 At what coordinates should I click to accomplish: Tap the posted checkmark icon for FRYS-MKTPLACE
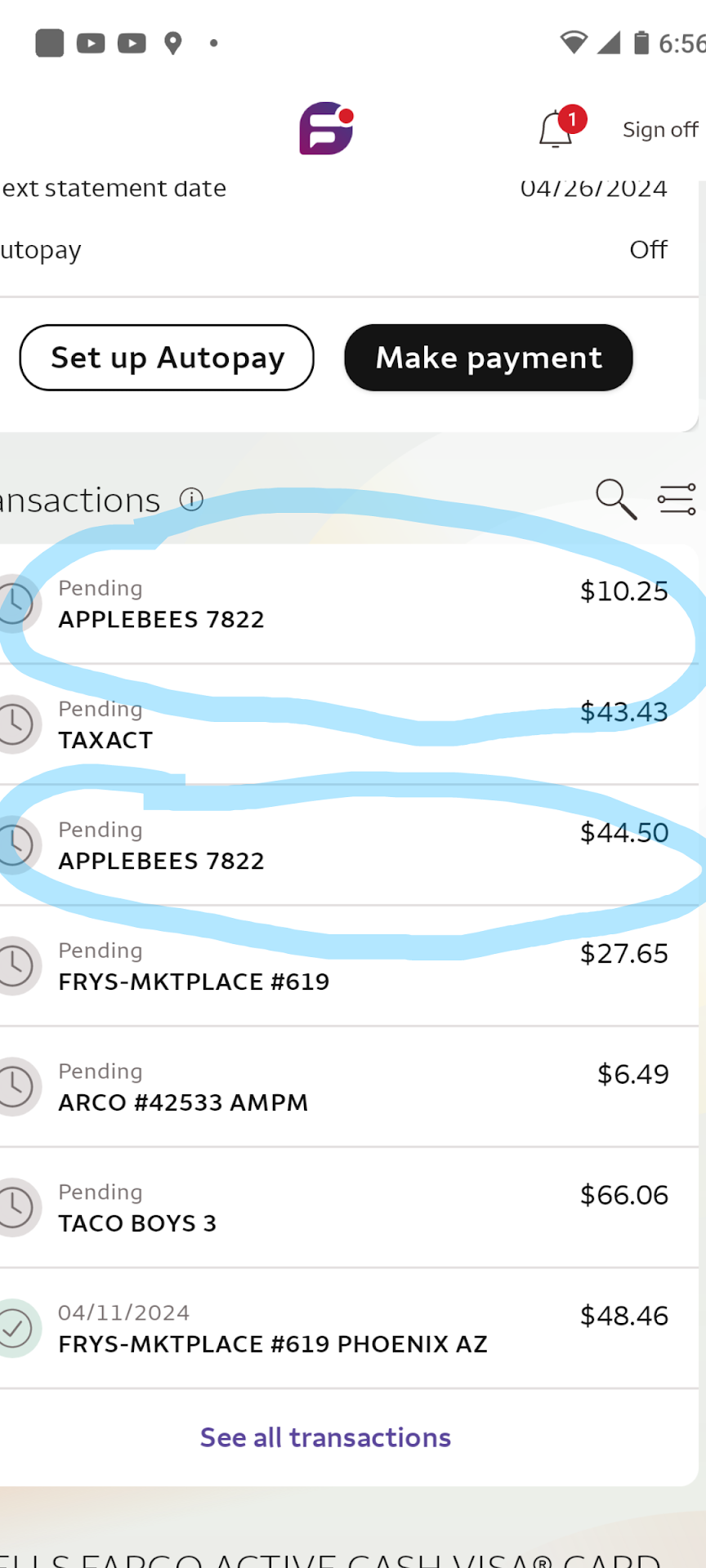tap(16, 1328)
